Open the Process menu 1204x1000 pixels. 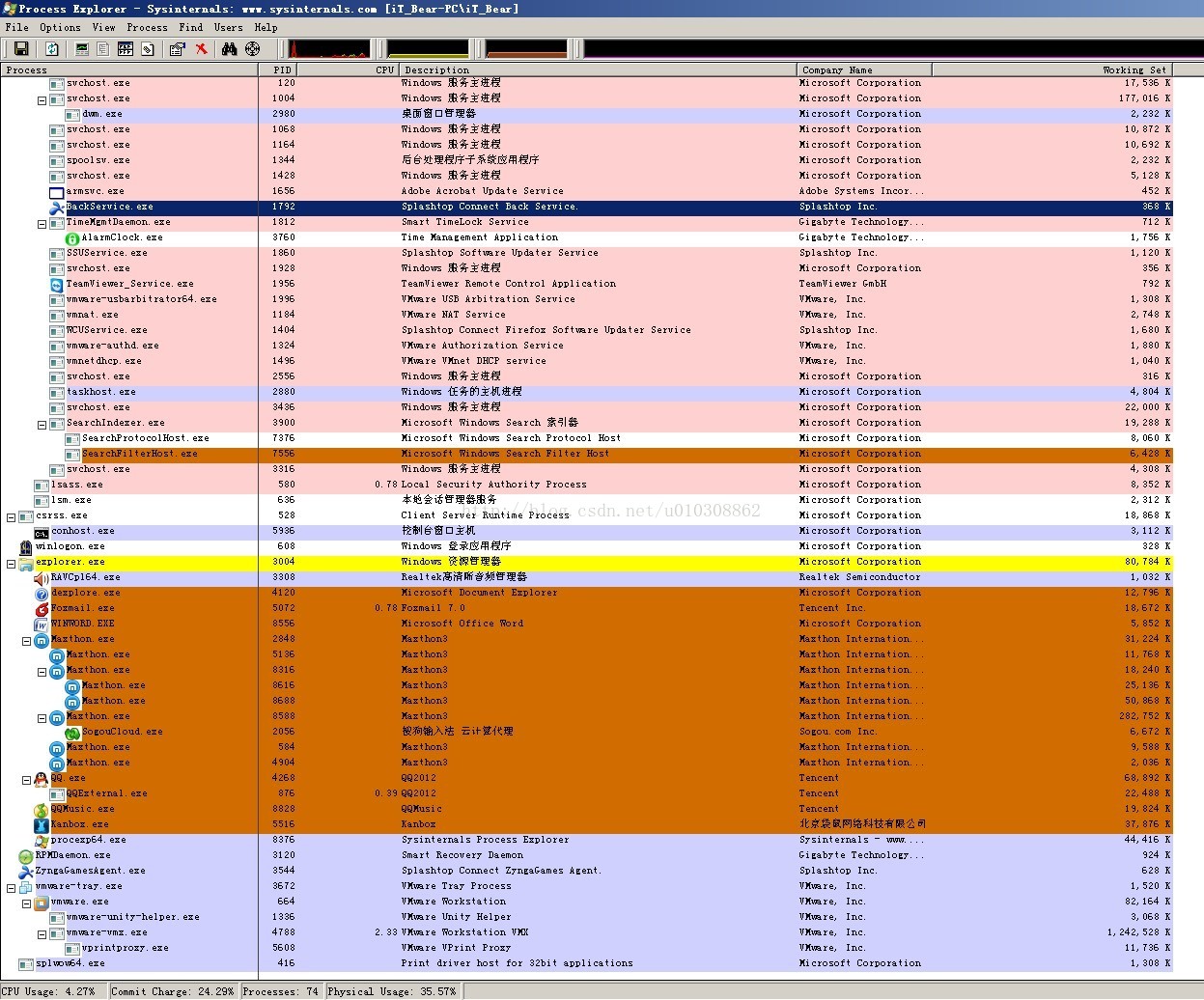tap(147, 27)
